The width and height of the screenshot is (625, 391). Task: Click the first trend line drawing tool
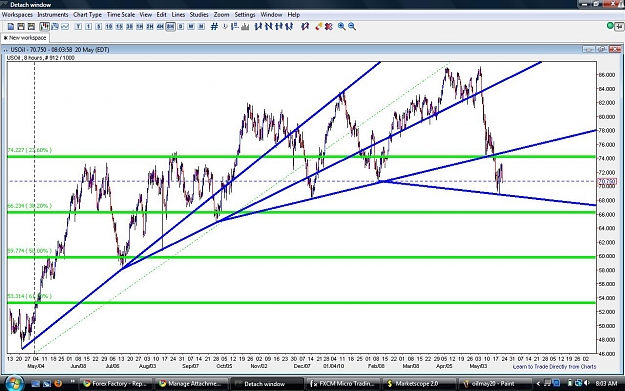click(x=259, y=27)
